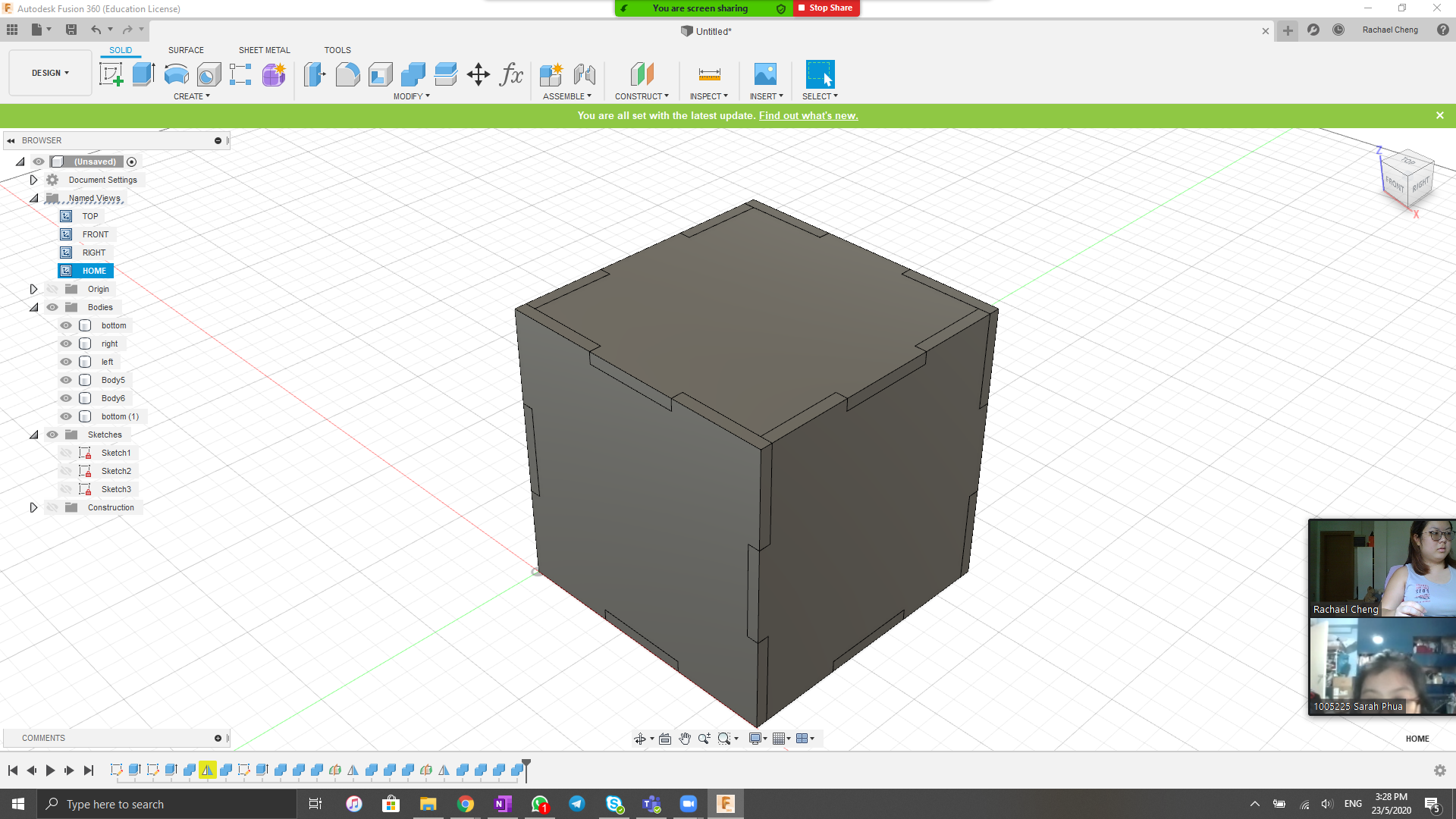Dismiss the green update banner
This screenshot has width=1456, height=819.
(x=1440, y=115)
